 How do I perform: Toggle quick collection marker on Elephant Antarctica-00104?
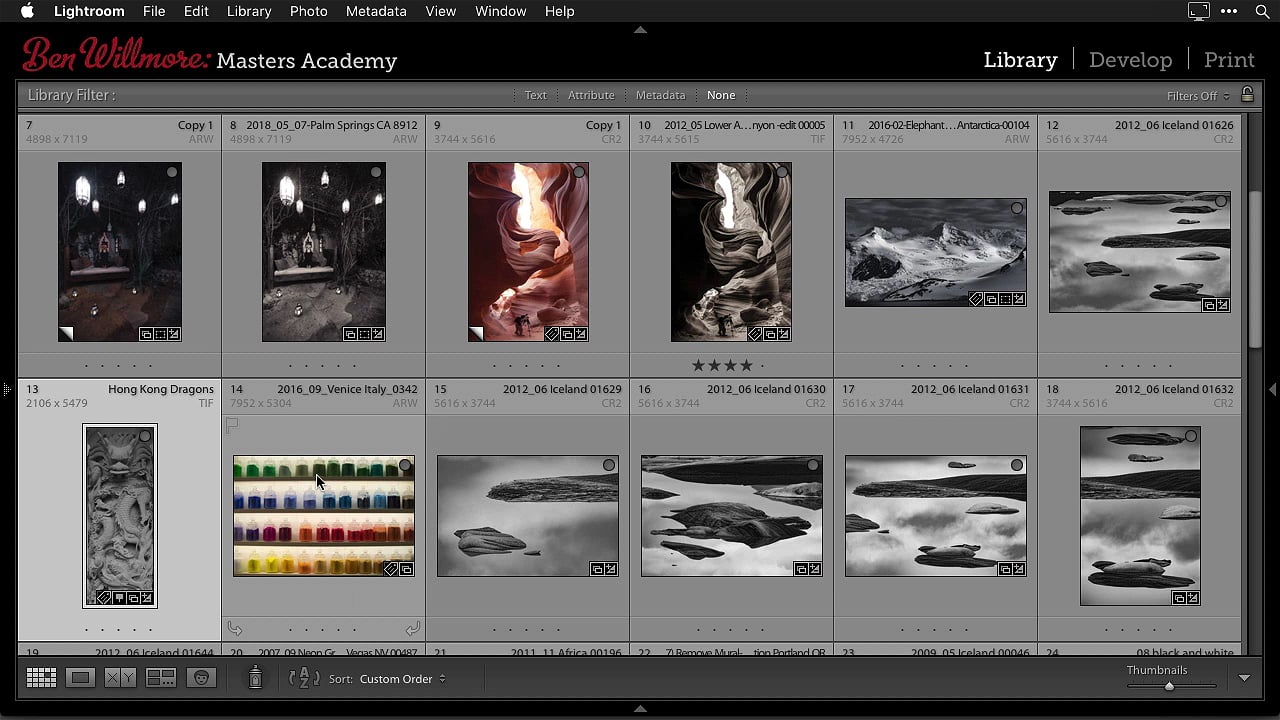(x=1016, y=208)
